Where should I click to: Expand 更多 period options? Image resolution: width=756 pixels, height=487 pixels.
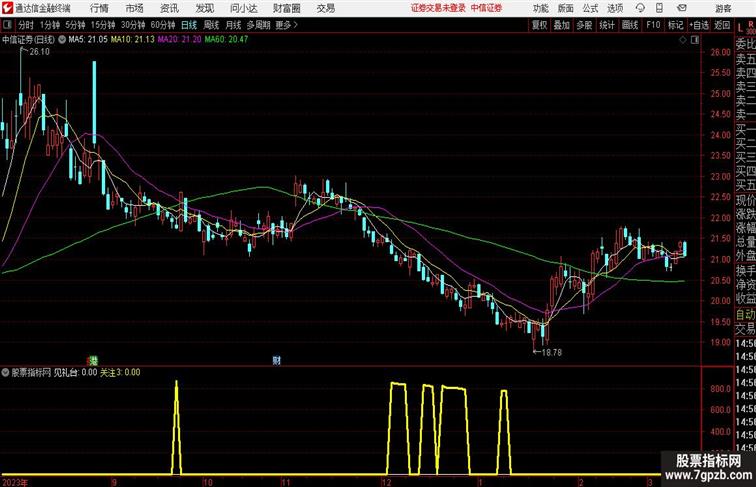(x=286, y=25)
